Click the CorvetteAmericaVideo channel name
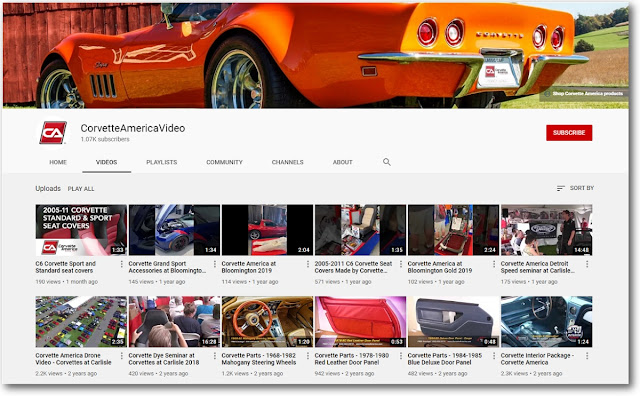Screen dimensions: 640x396 (x=133, y=128)
